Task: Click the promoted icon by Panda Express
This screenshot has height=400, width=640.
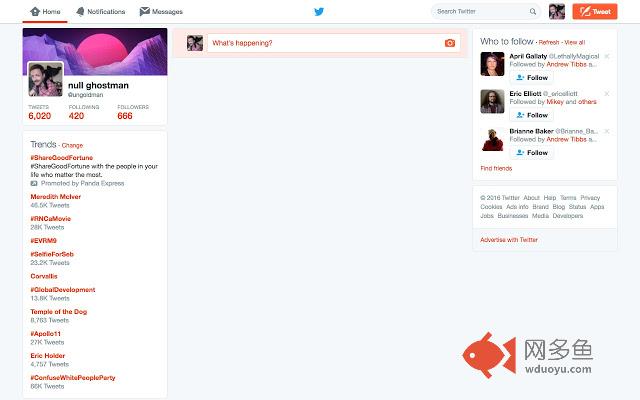Action: [34, 184]
